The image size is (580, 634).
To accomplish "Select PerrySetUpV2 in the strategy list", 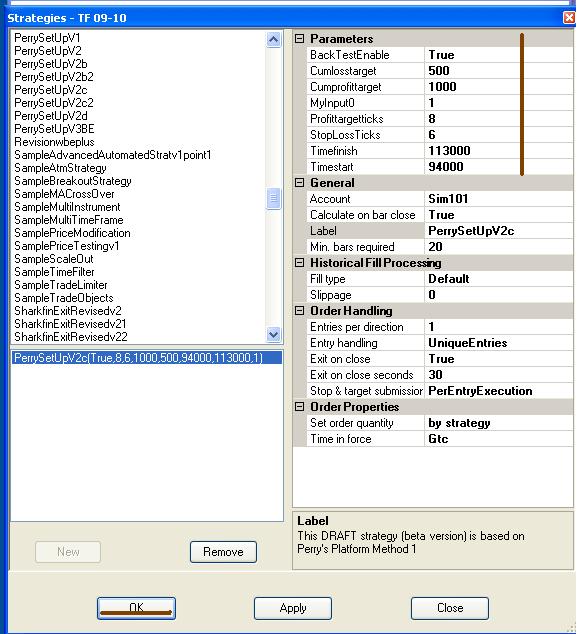I will (48, 51).
